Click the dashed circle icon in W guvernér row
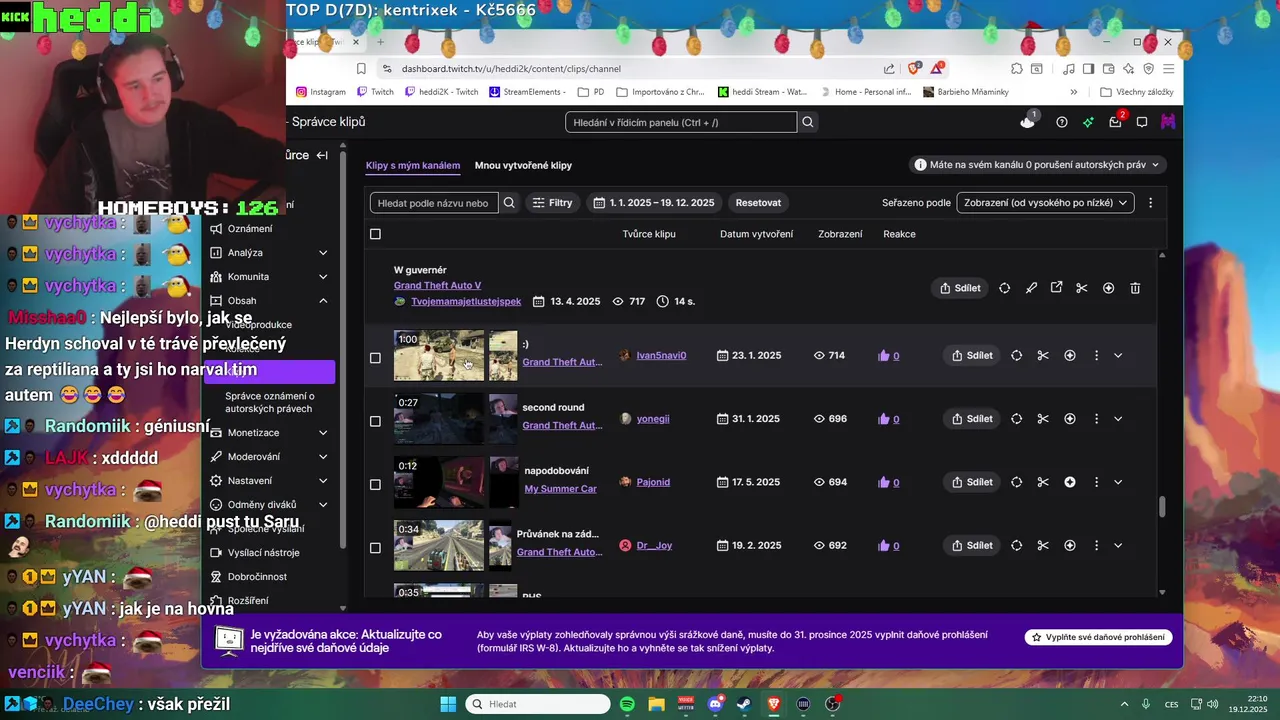Screen dimensions: 1280x720 pos(1005,288)
